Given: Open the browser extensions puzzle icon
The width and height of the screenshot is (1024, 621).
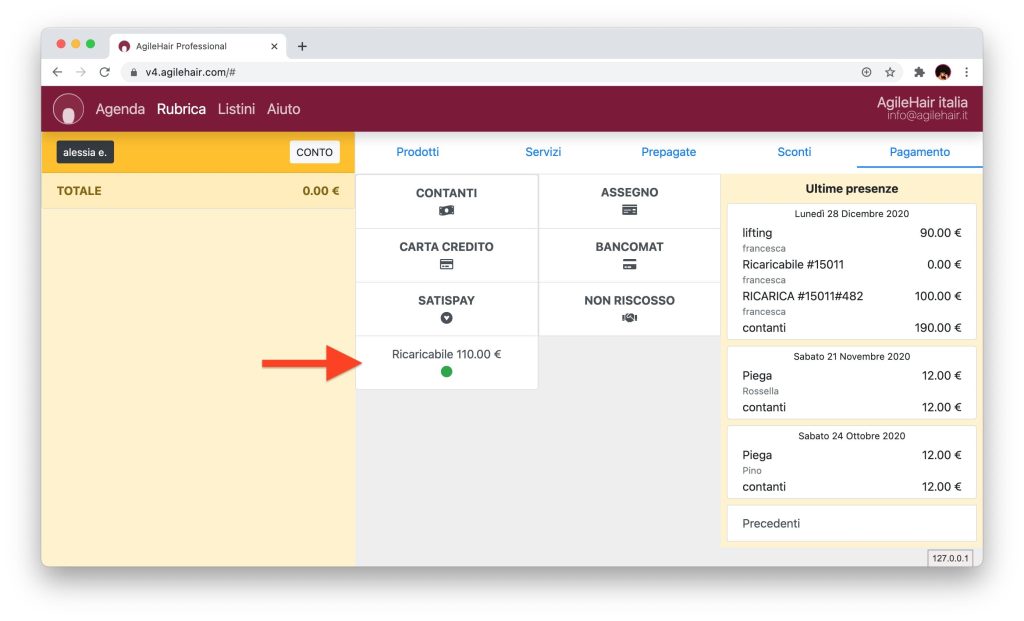Looking at the screenshot, I should tap(919, 72).
